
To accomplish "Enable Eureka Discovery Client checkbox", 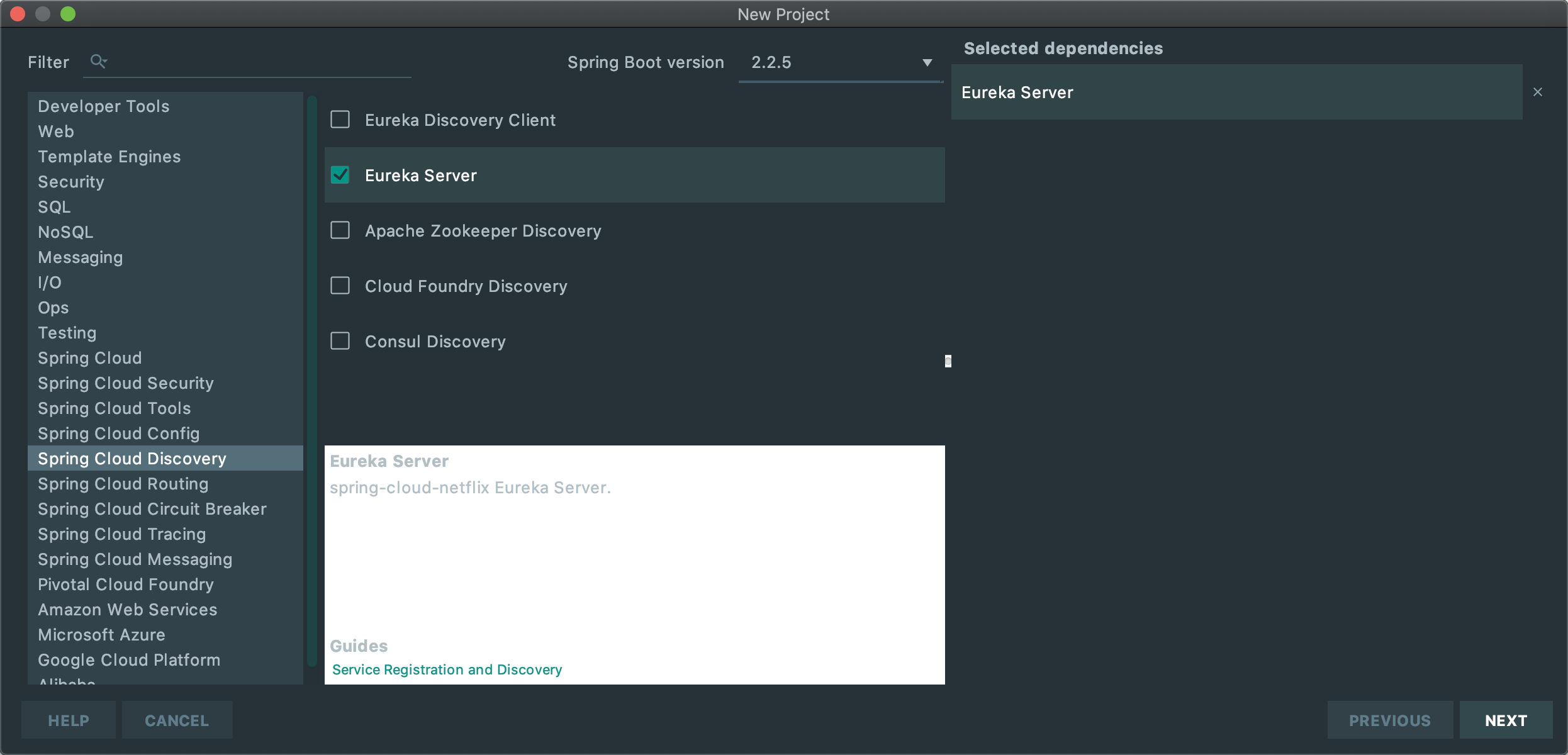I will (340, 120).
